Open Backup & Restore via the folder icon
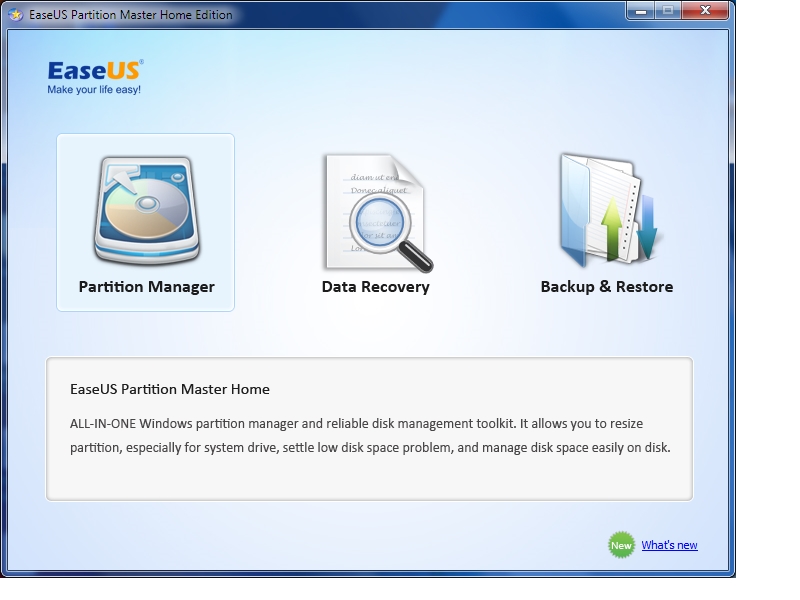Screen dimensions: 800x600 [x=606, y=211]
